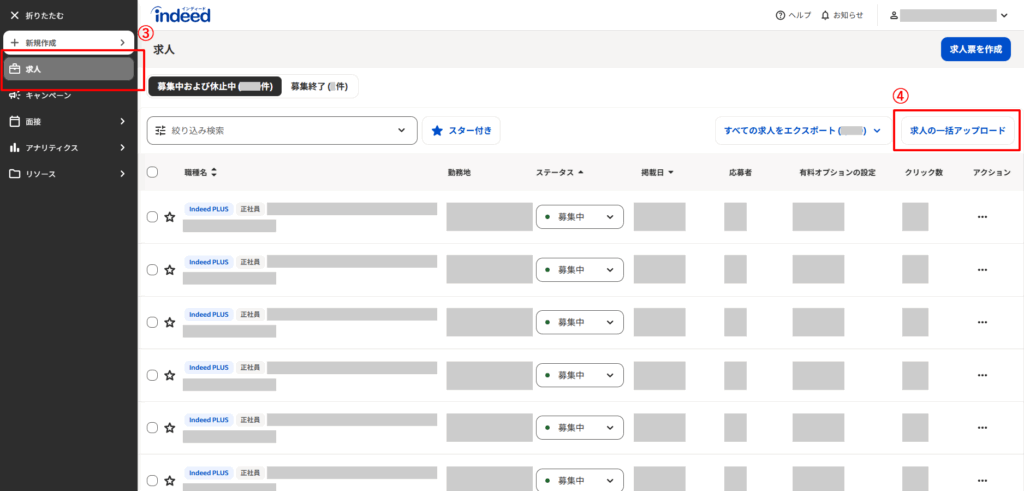This screenshot has width=1024, height=491.
Task: Star the third job listing
Action: 170,323
